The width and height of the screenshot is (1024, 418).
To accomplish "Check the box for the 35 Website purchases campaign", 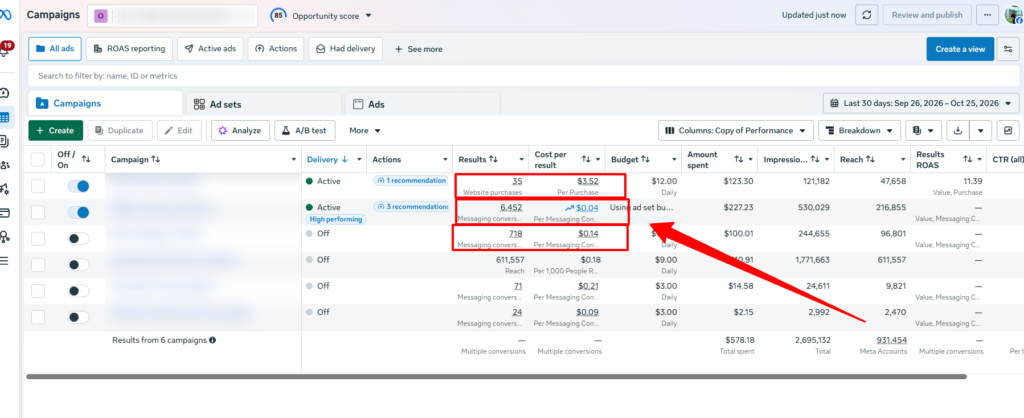I will 38,186.
